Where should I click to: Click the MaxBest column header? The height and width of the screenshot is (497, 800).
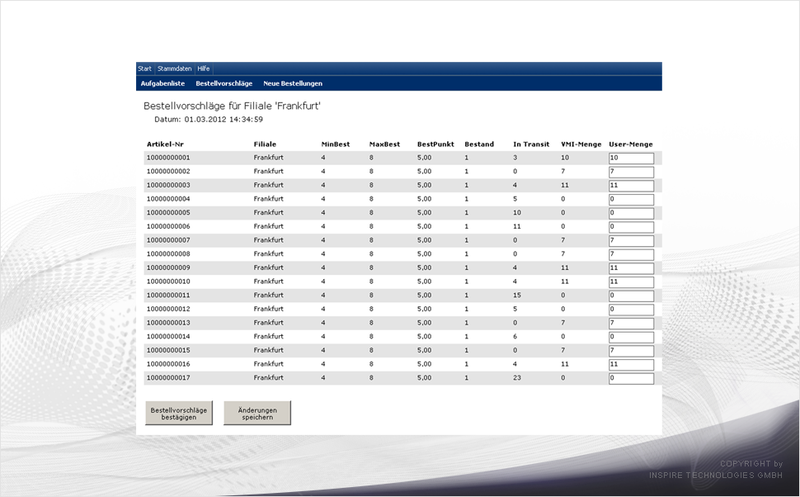[385, 144]
